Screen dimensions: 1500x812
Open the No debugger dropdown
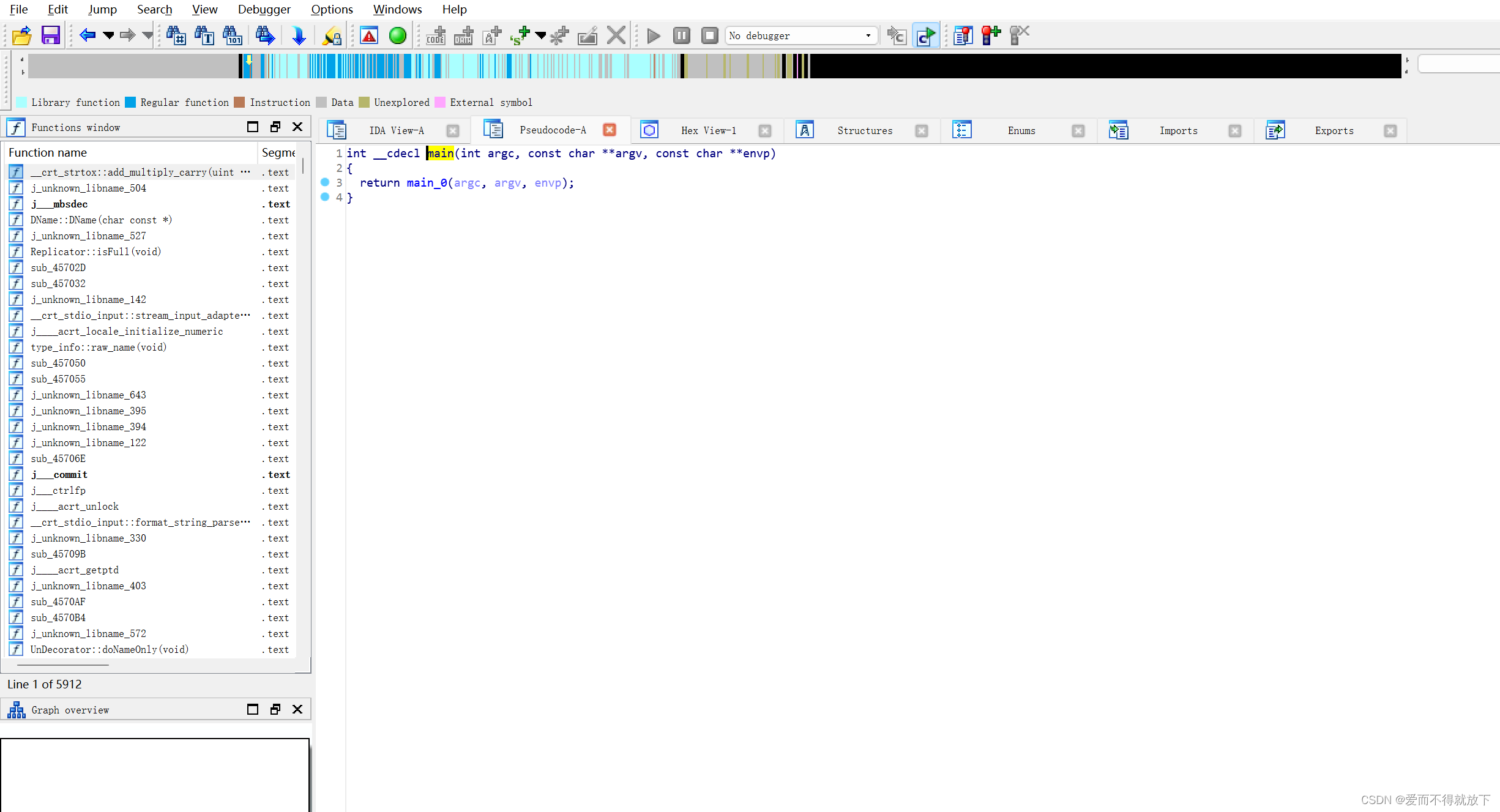coord(868,35)
